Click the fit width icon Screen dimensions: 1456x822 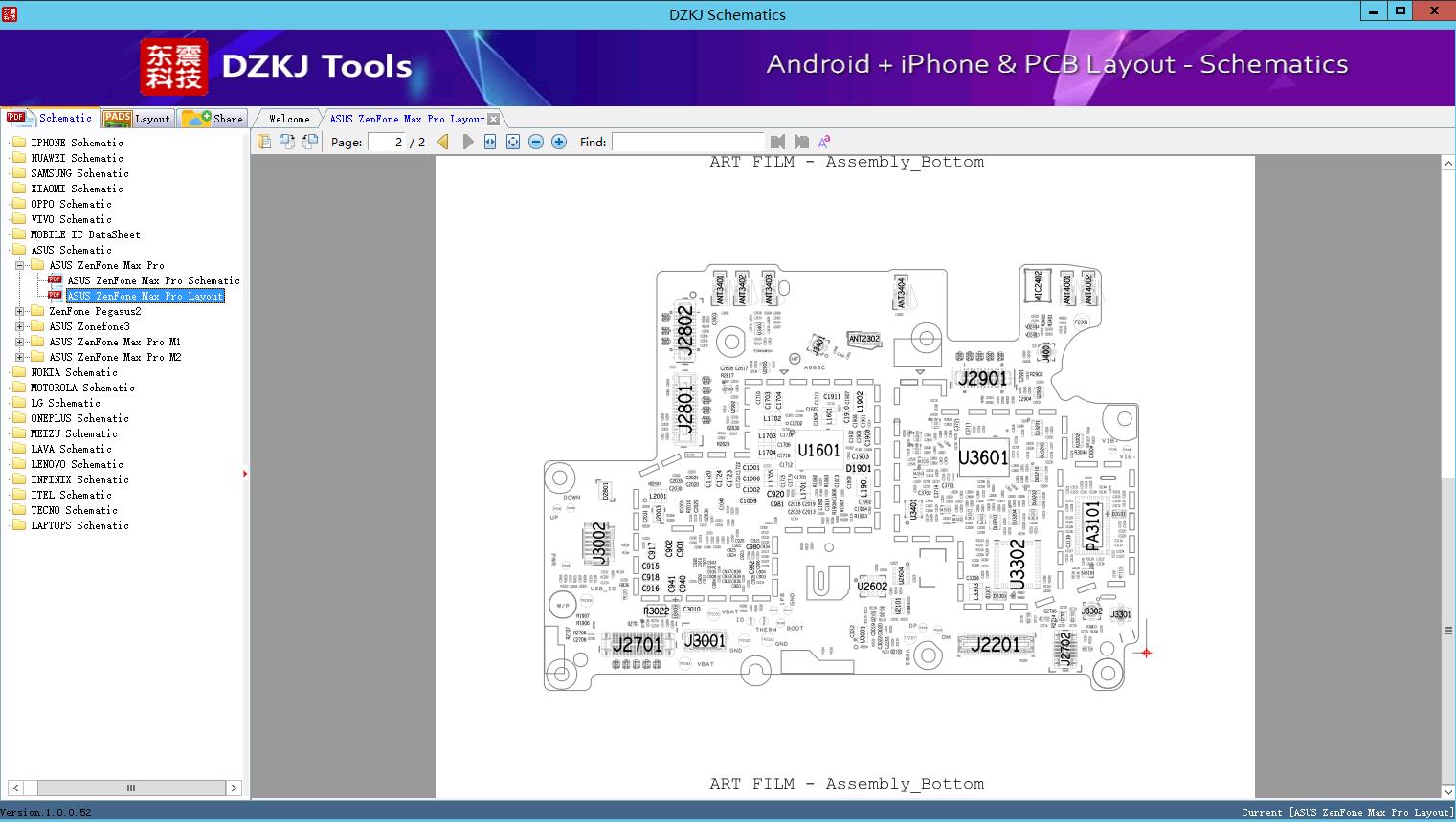490,142
